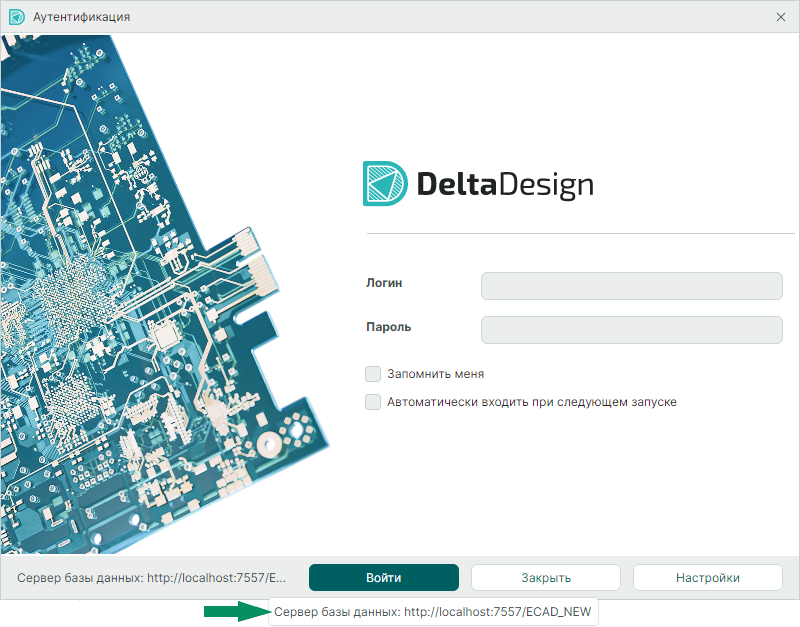The width and height of the screenshot is (800, 627).
Task: Click truncated Сервер базы данных status text
Action: pos(151,577)
